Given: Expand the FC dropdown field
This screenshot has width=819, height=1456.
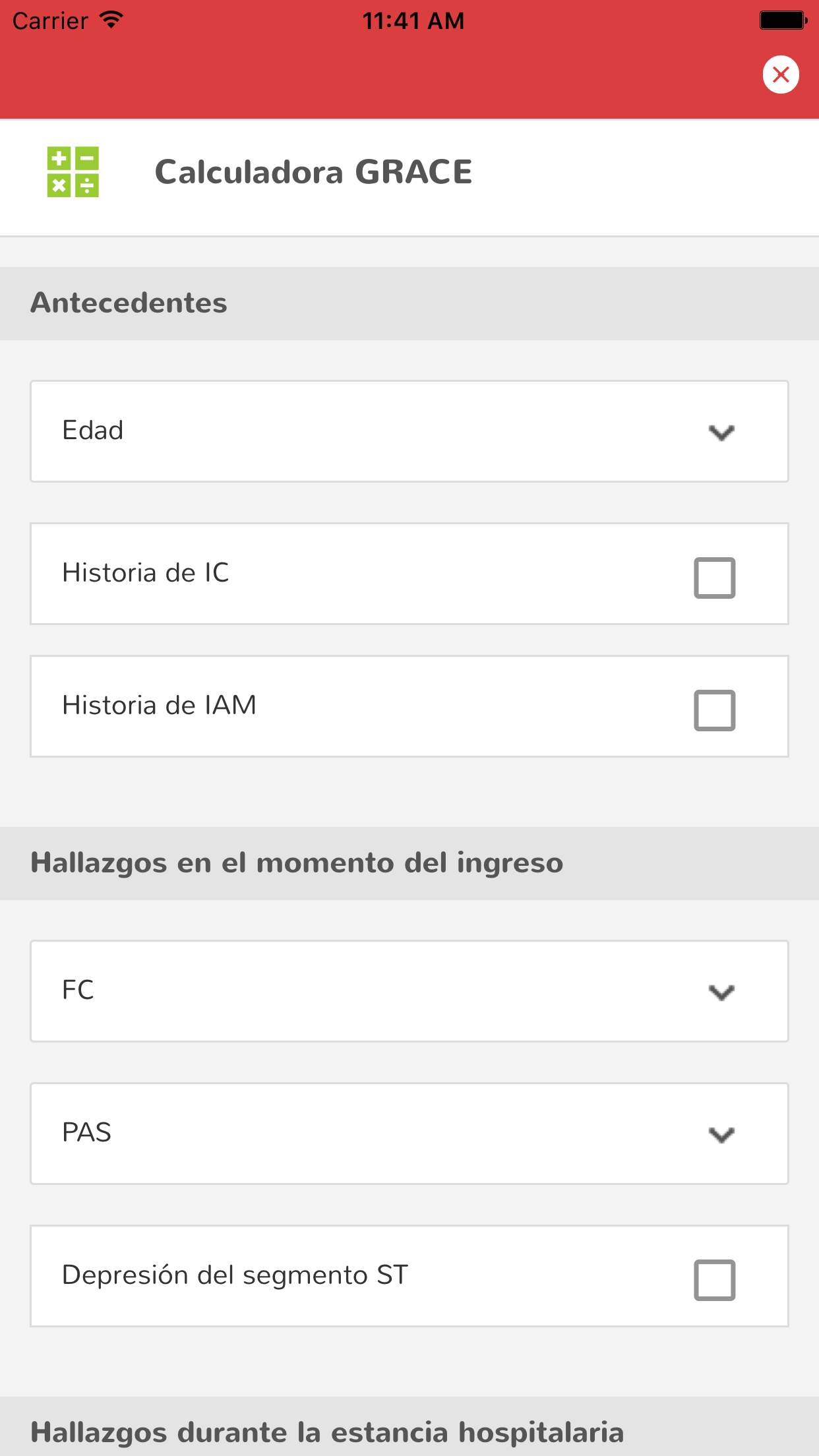Looking at the screenshot, I should click(x=409, y=991).
